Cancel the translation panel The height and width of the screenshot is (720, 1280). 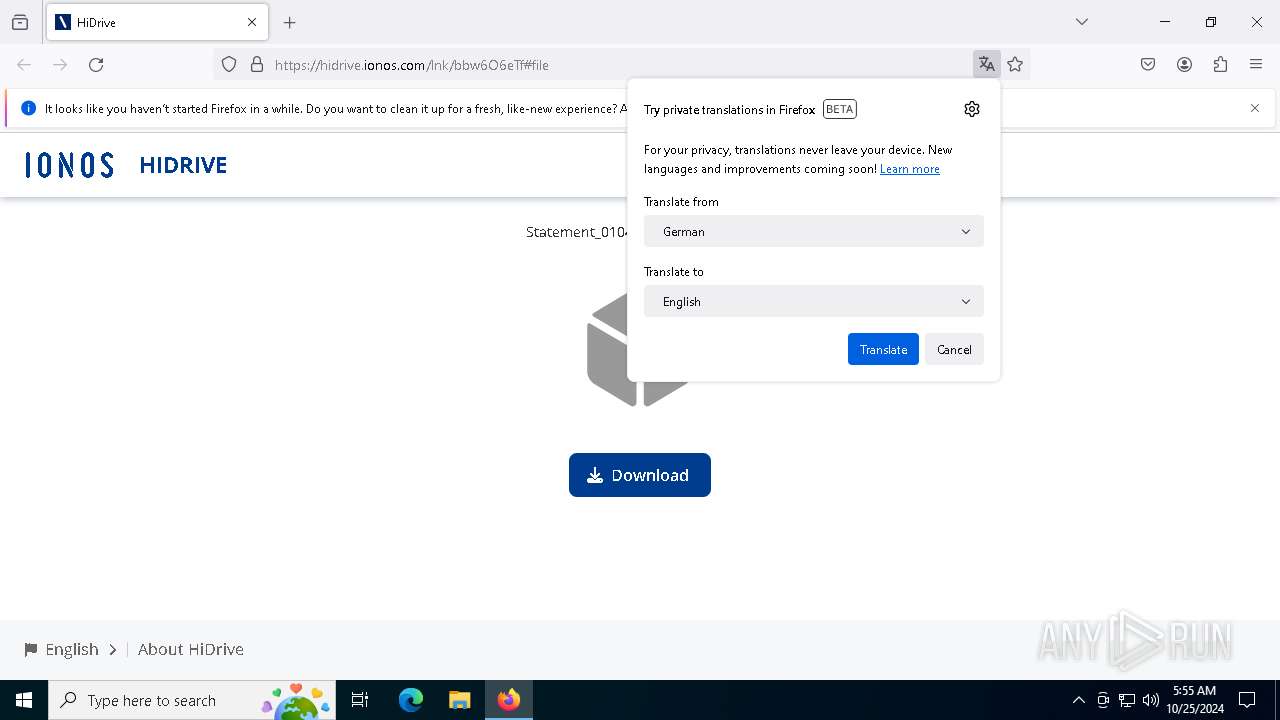[x=954, y=349]
